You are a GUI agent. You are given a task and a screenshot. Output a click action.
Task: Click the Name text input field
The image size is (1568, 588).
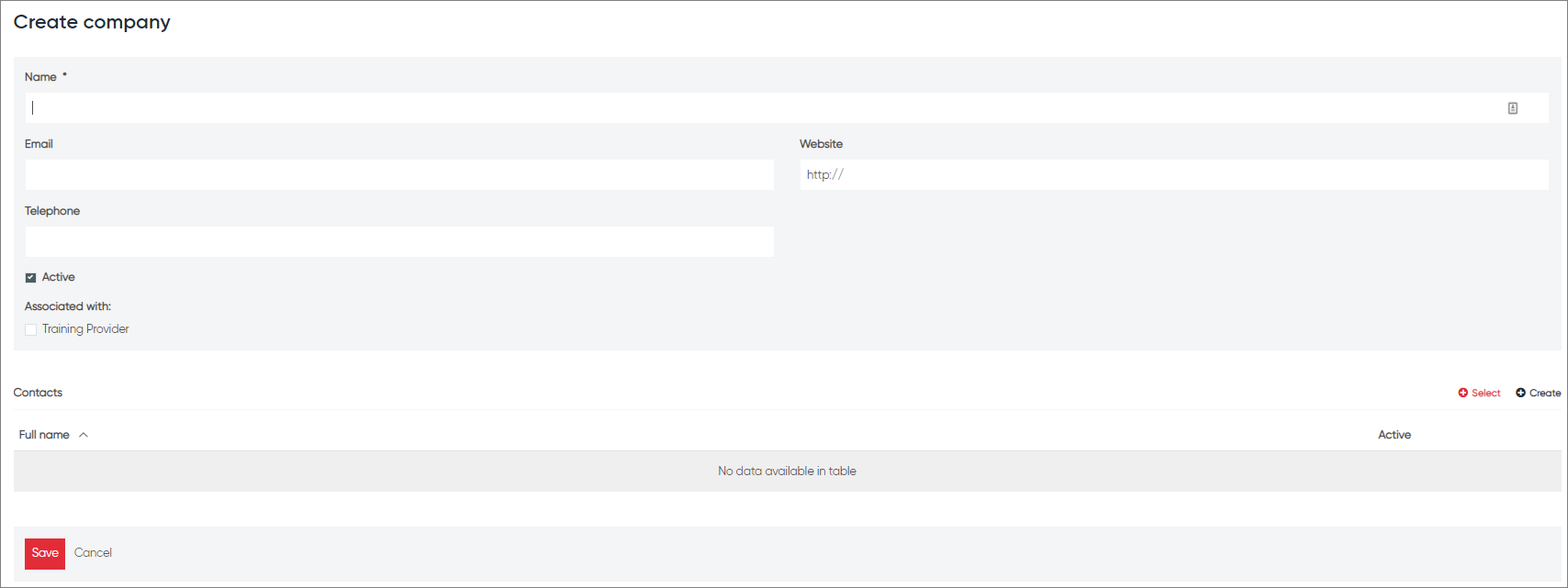787,107
